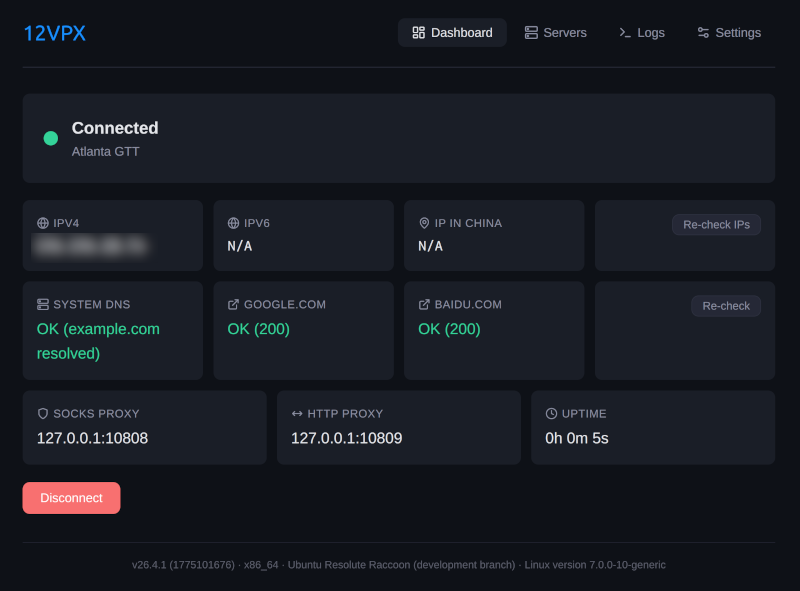800x591 pixels.
Task: Go to the Settings tab
Action: coord(729,33)
